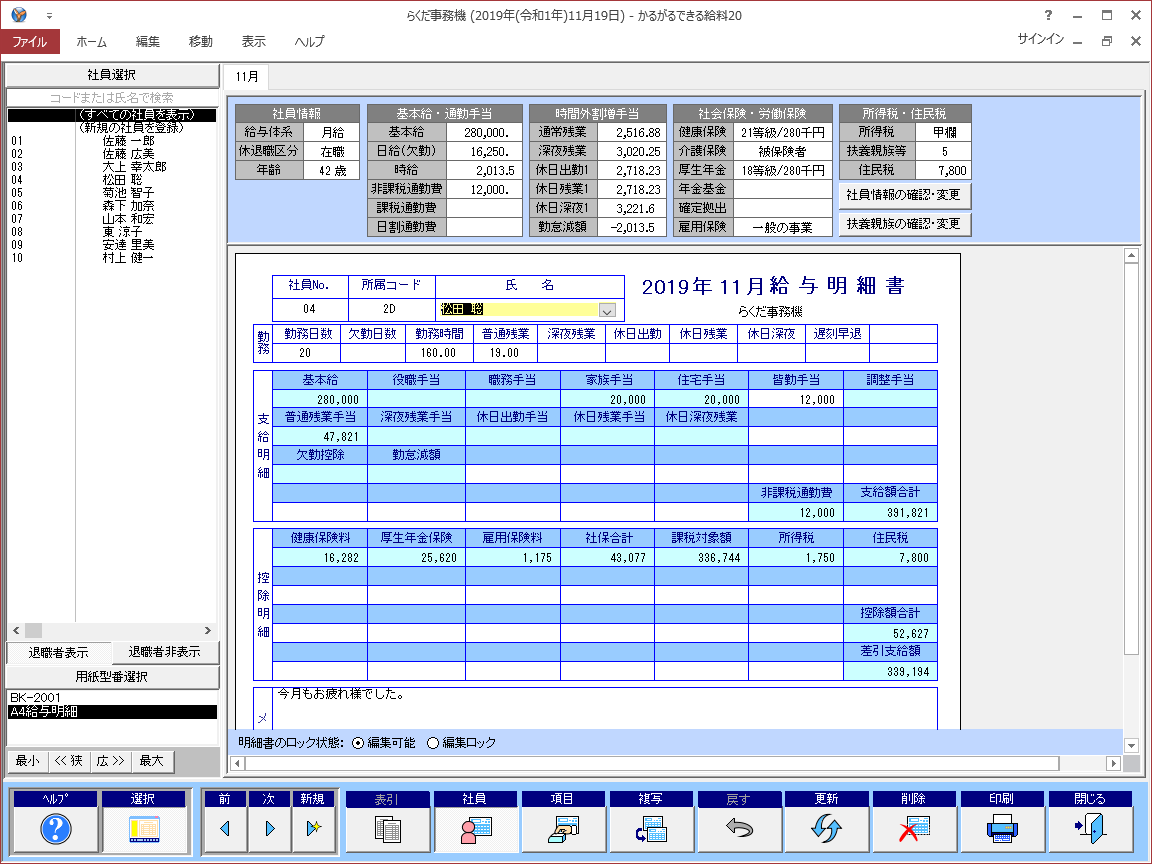Viewport: 1152px width, 864px height.
Task: Click the 最大 size button
Action: pos(152,761)
